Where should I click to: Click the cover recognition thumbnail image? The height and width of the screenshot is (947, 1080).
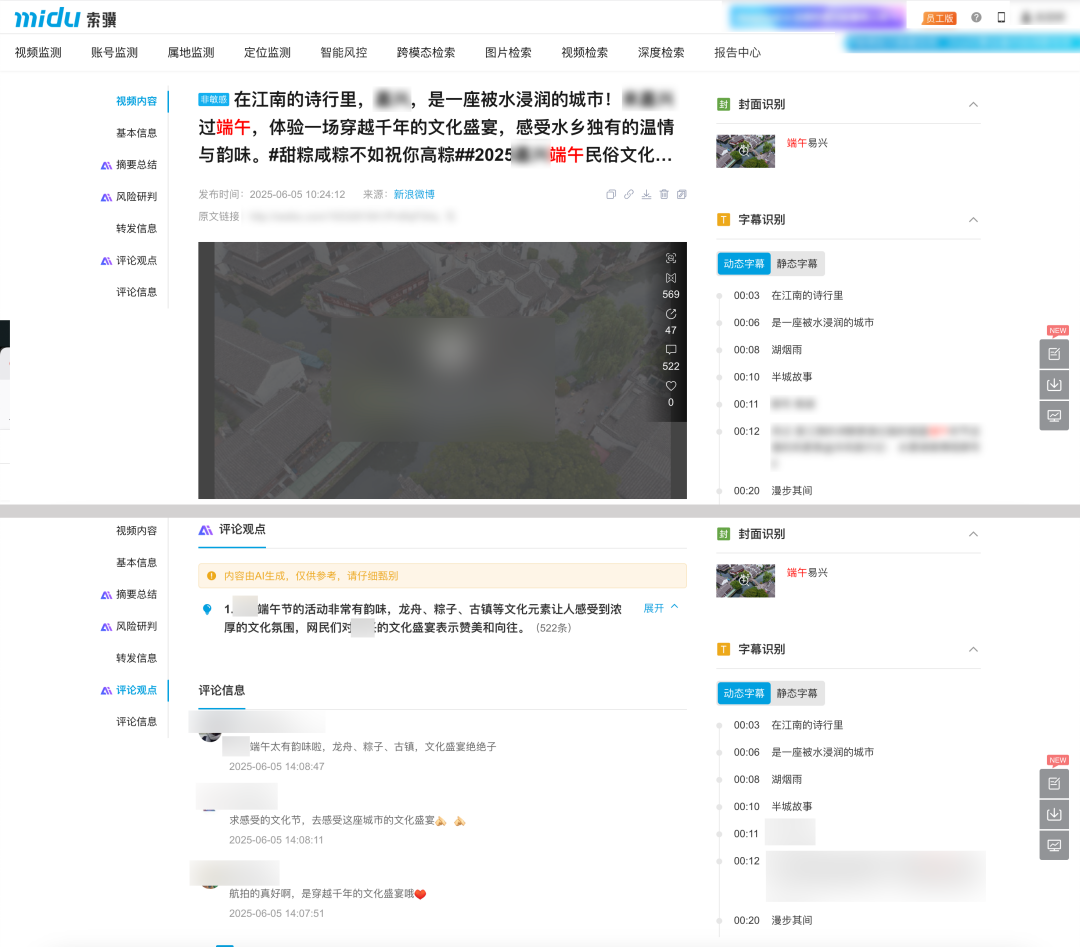[745, 152]
